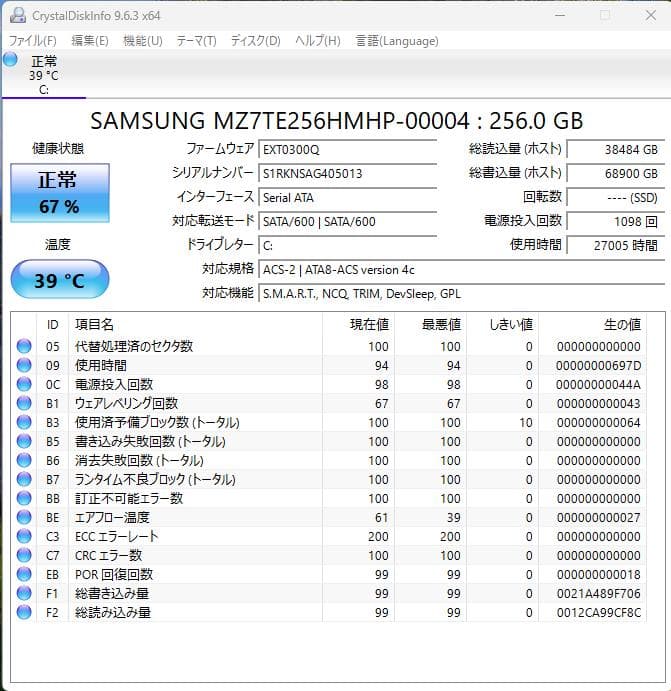Click status orb for row F2 総読み込み量
The height and width of the screenshot is (691, 671).
pyautogui.click(x=24, y=612)
